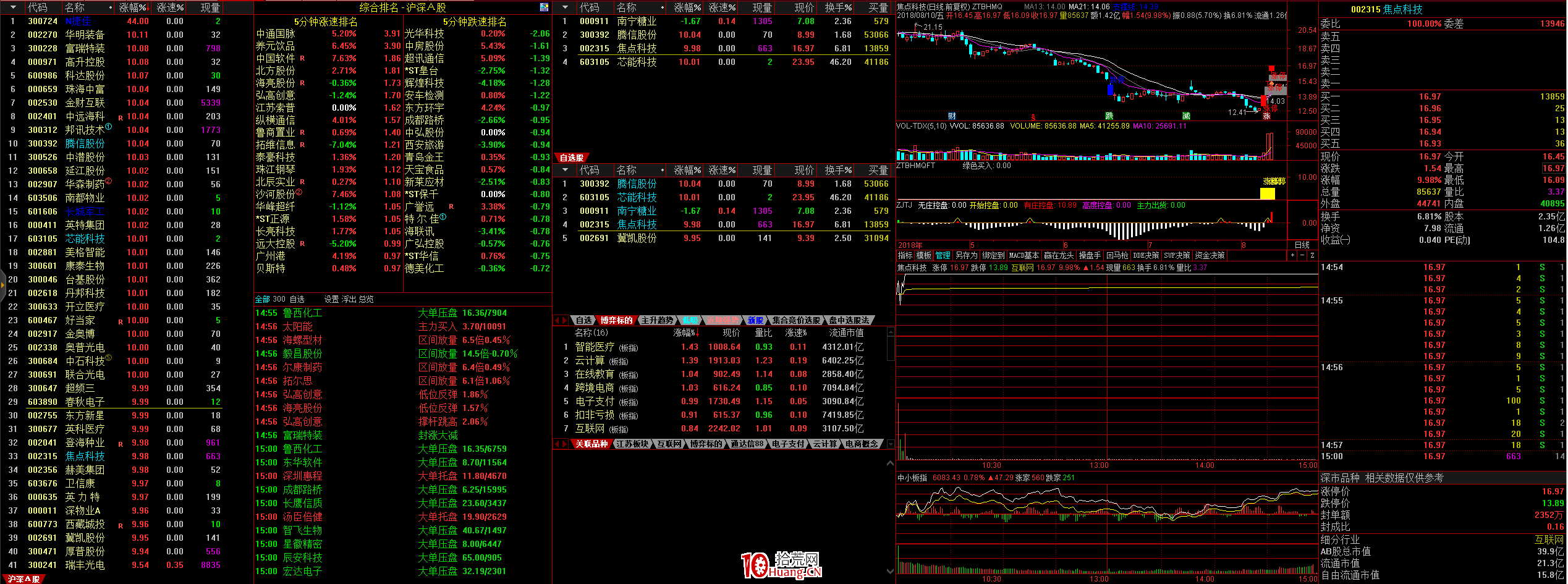This screenshot has height=584, width=1568.
Task: Click the 管理 button on chart toolbar
Action: (943, 255)
